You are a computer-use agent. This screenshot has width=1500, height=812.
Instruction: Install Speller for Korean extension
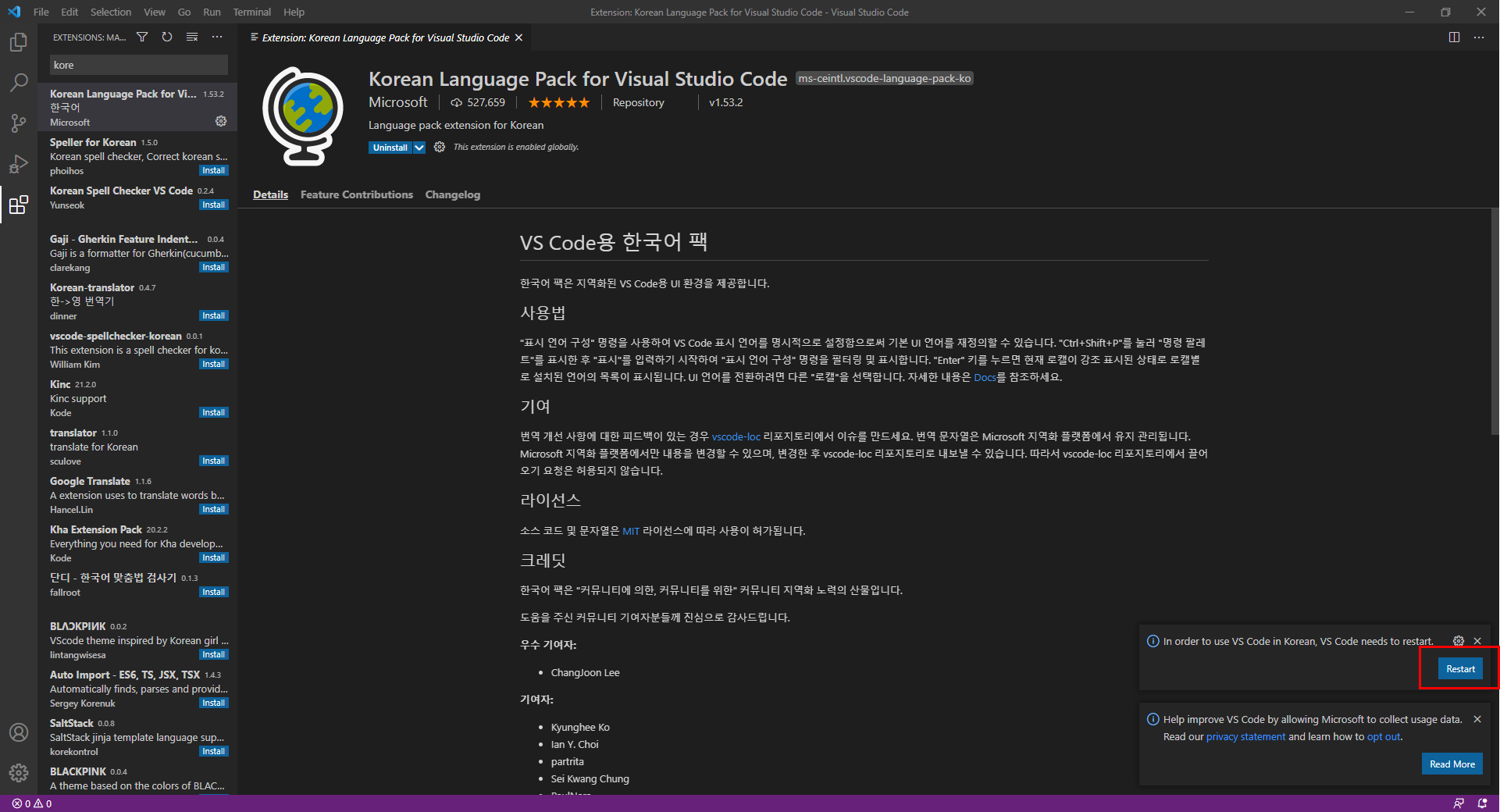coord(213,170)
